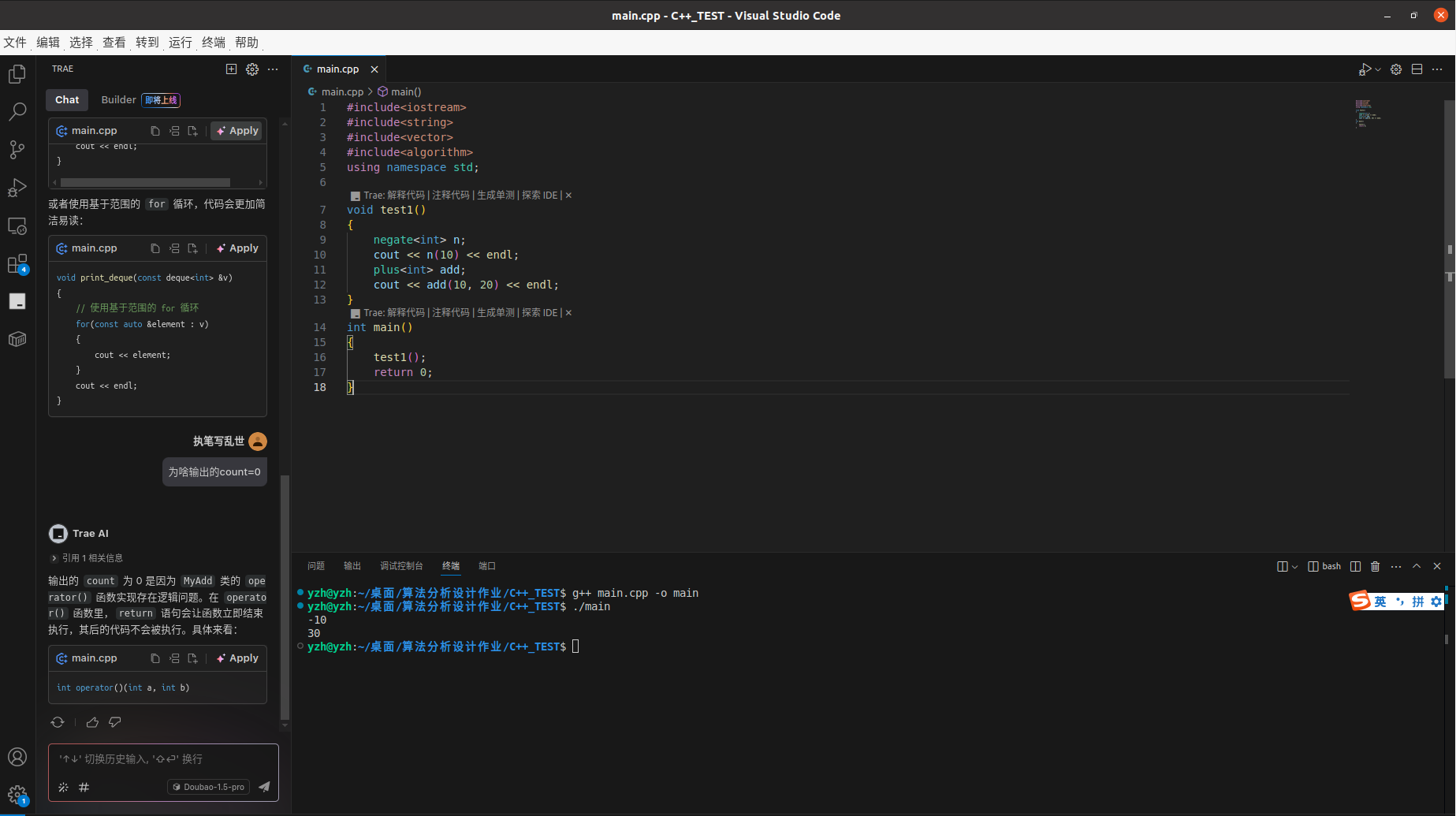Open the 查看 menu
1456x816 pixels.
pos(114,43)
